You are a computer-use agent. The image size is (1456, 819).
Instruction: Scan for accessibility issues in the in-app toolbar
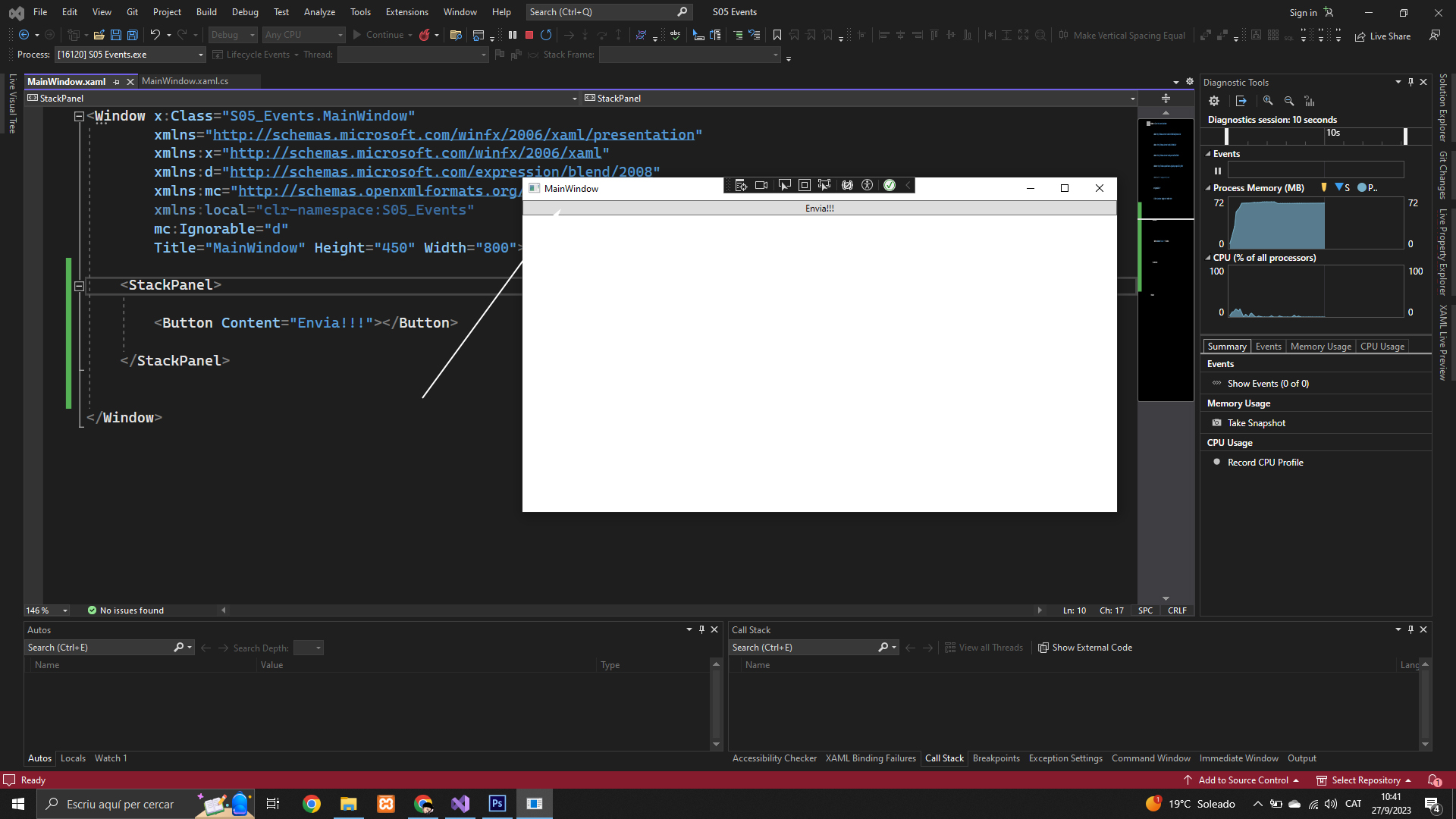pos(868,186)
